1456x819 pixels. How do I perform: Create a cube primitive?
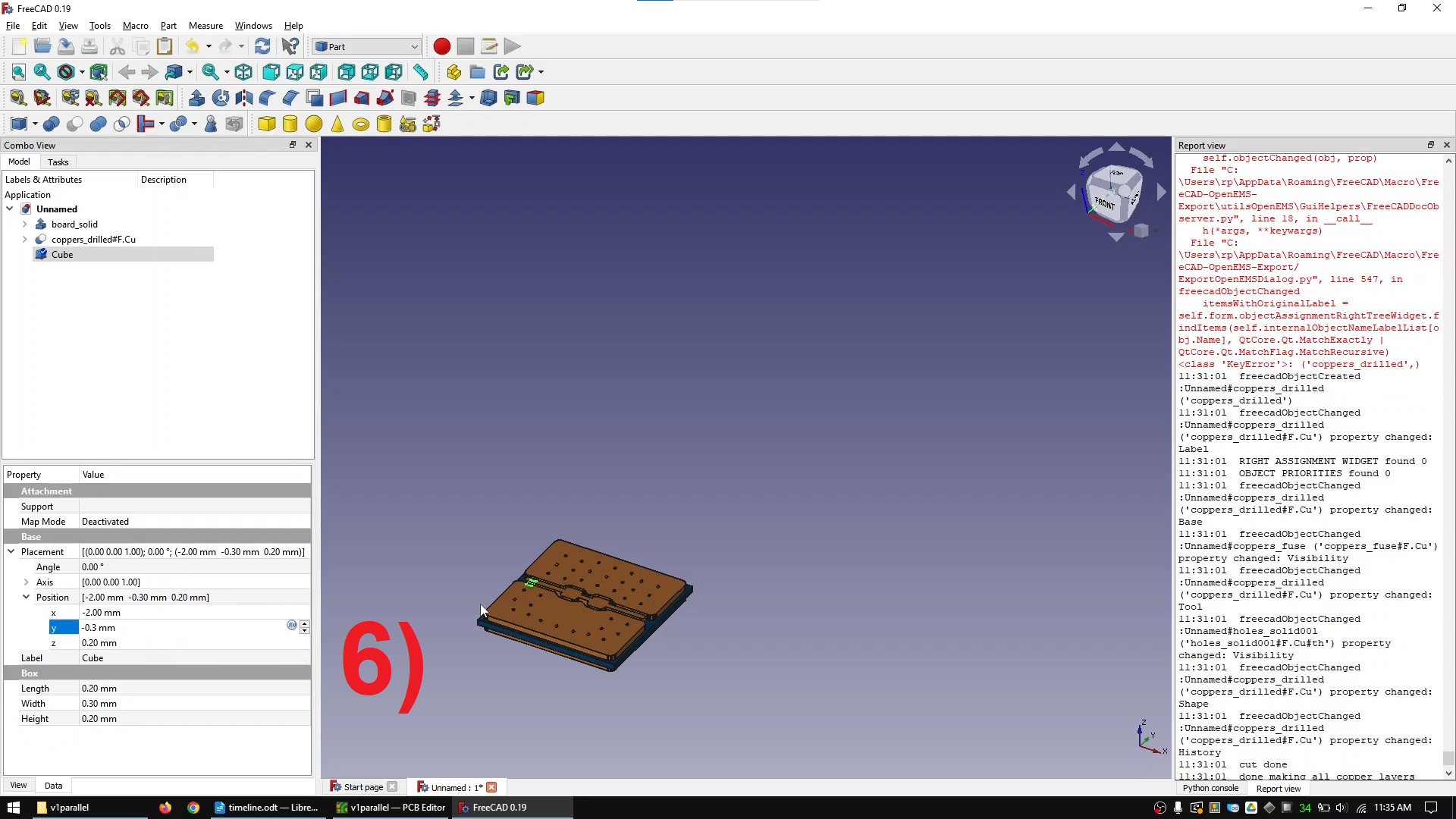[267, 124]
